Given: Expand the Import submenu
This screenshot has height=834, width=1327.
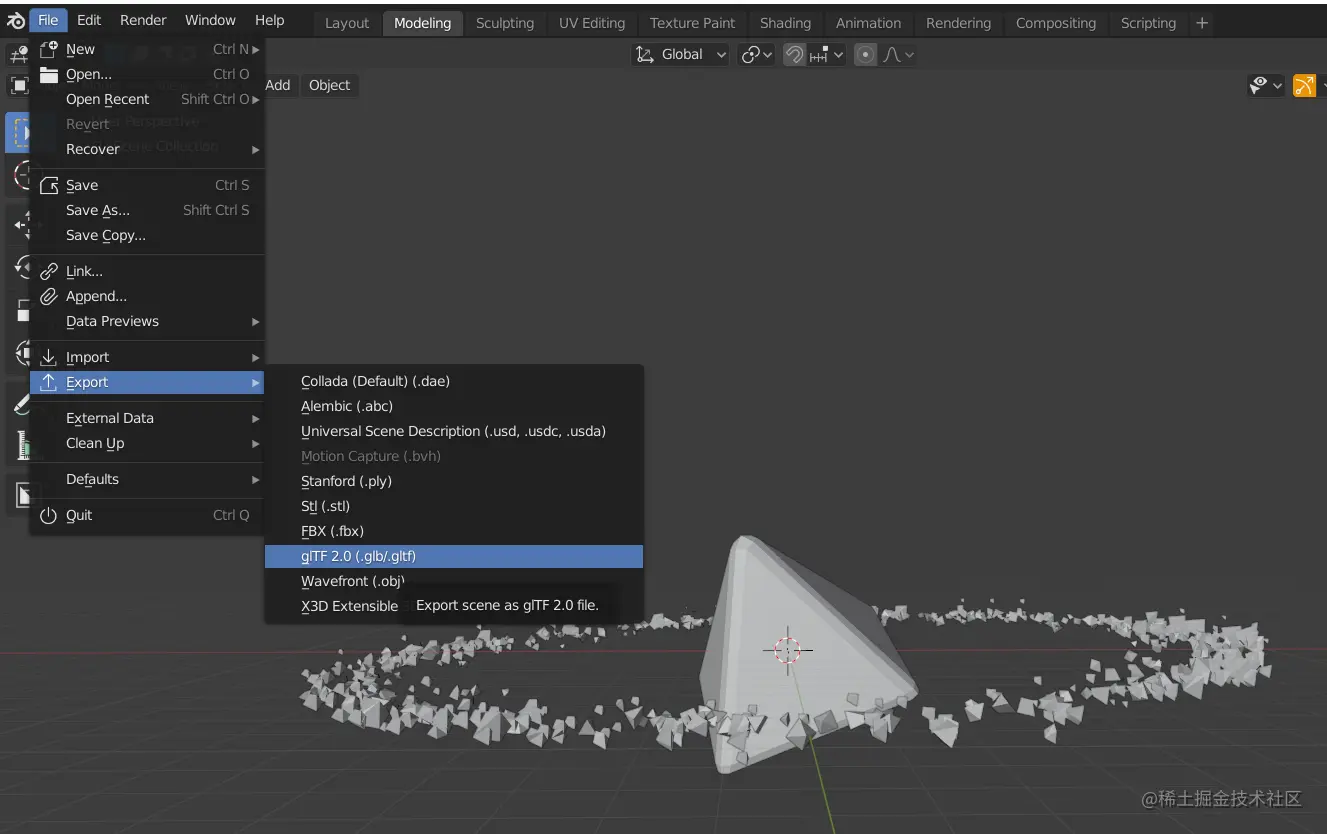Looking at the screenshot, I should [148, 357].
